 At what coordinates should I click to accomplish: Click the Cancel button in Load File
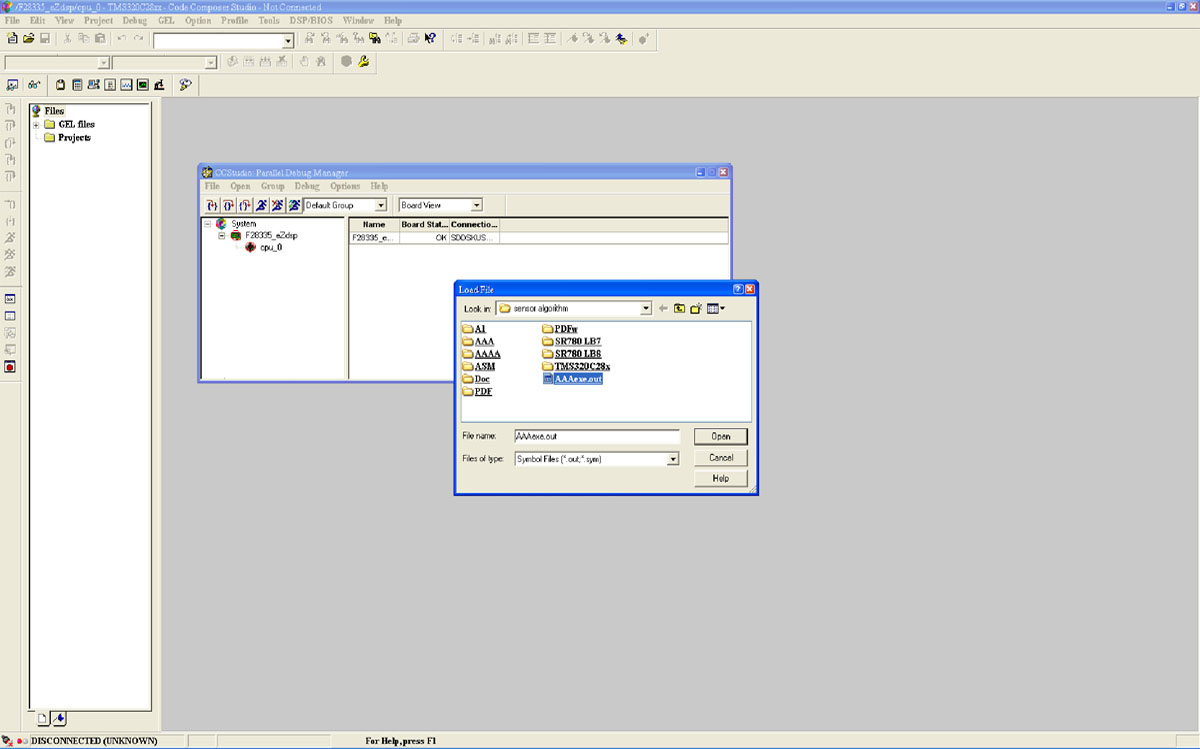pyautogui.click(x=720, y=457)
